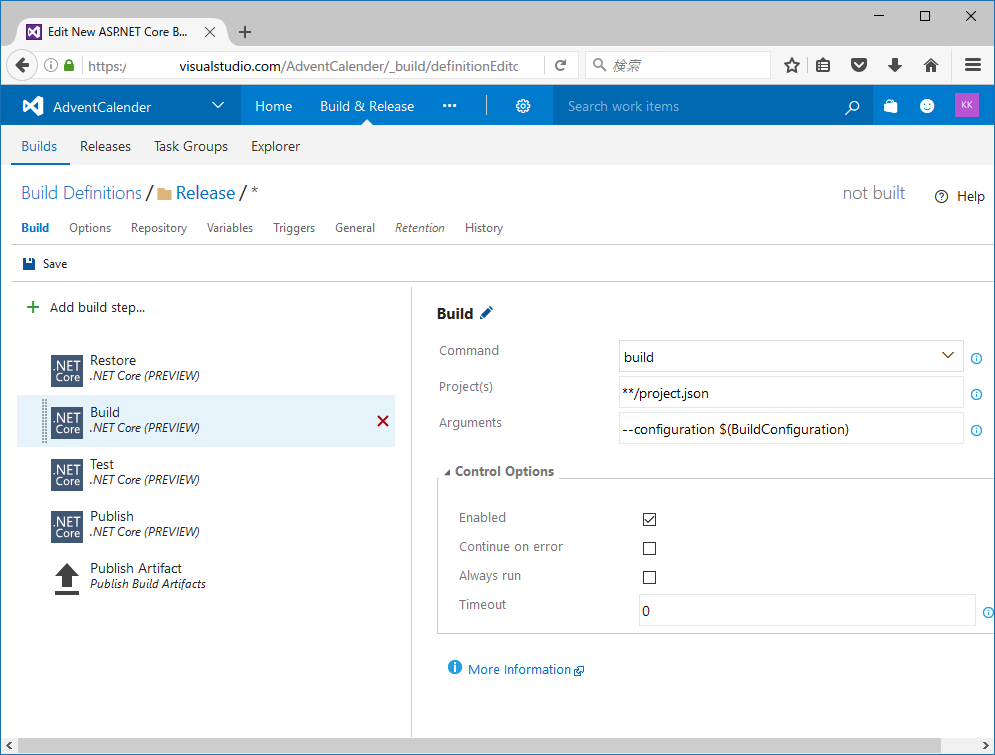Viewport: 995px width, 755px height.
Task: Switch to the Triggers tab
Action: point(294,228)
